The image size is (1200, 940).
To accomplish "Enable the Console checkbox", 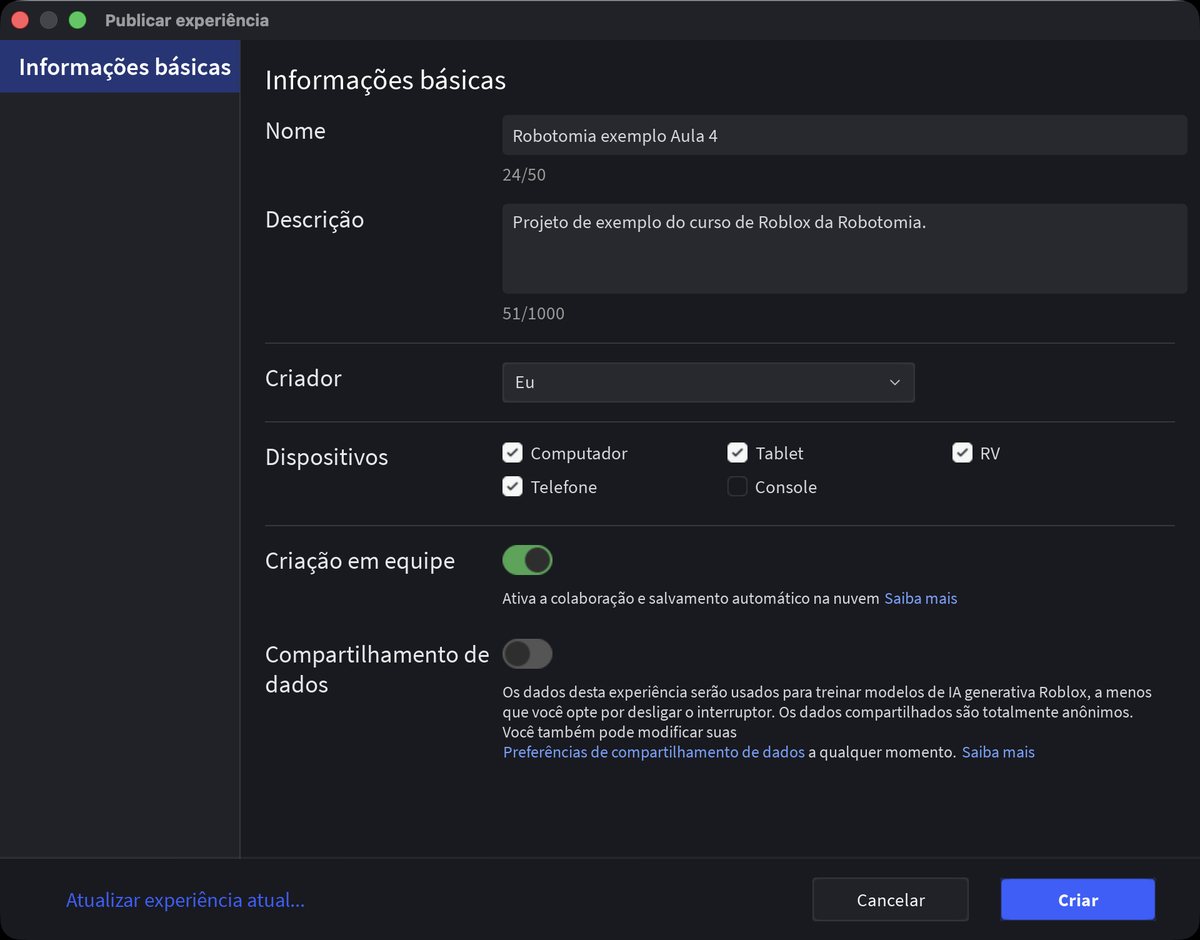I will pos(737,487).
